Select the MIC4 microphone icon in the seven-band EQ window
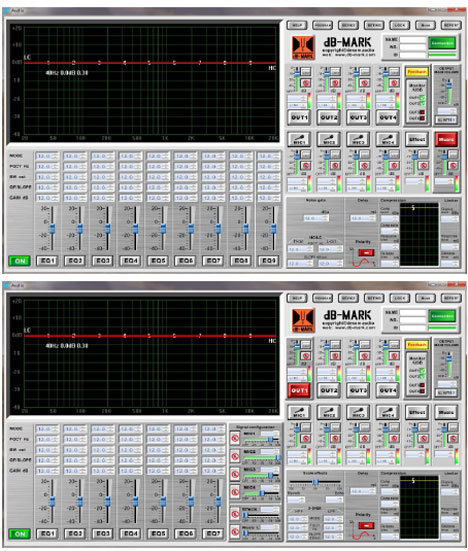Viewport: 468px width, 551px height. [x=388, y=413]
